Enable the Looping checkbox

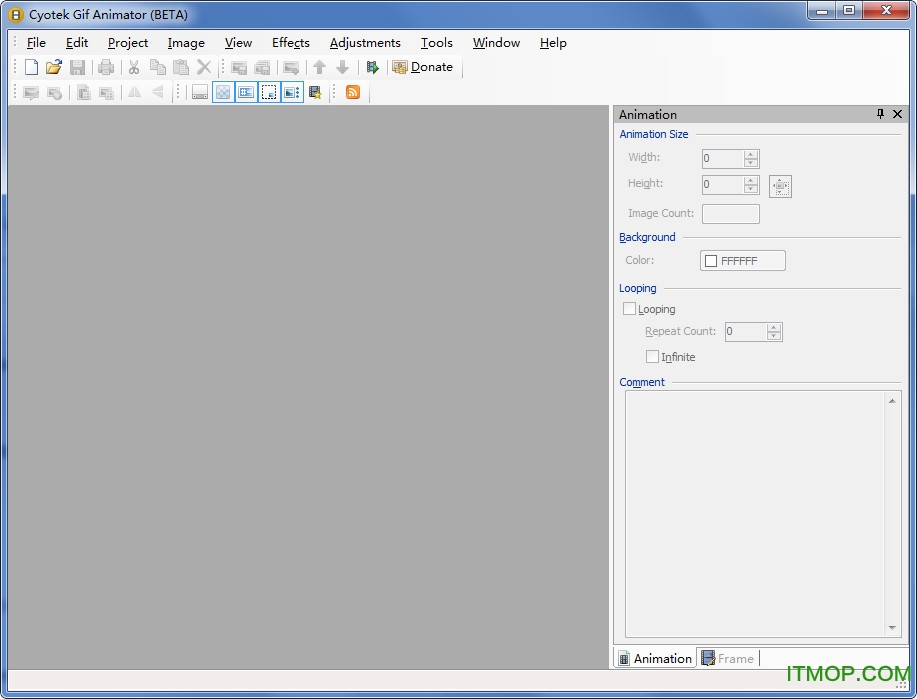point(630,309)
